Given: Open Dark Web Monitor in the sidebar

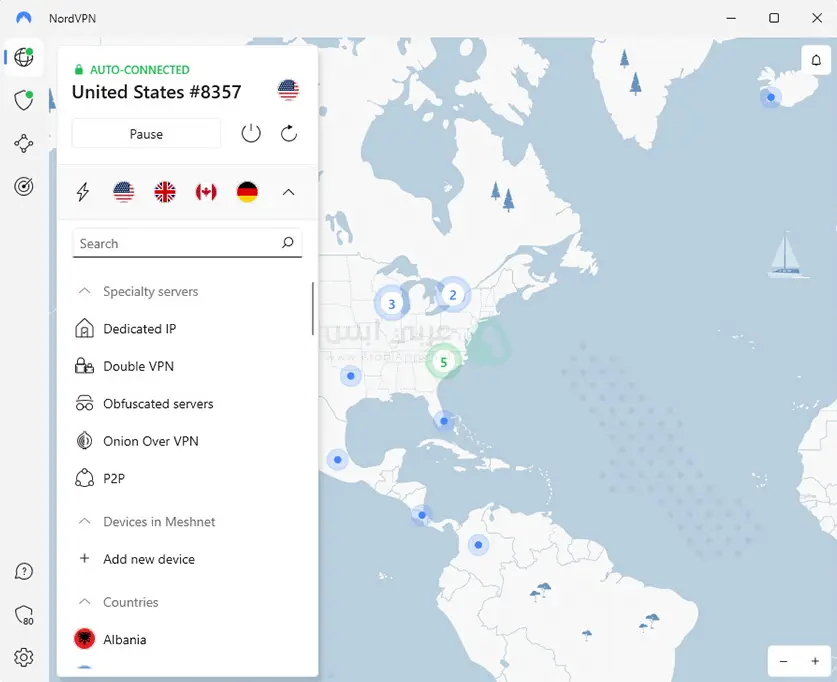Looking at the screenshot, I should tap(23, 186).
